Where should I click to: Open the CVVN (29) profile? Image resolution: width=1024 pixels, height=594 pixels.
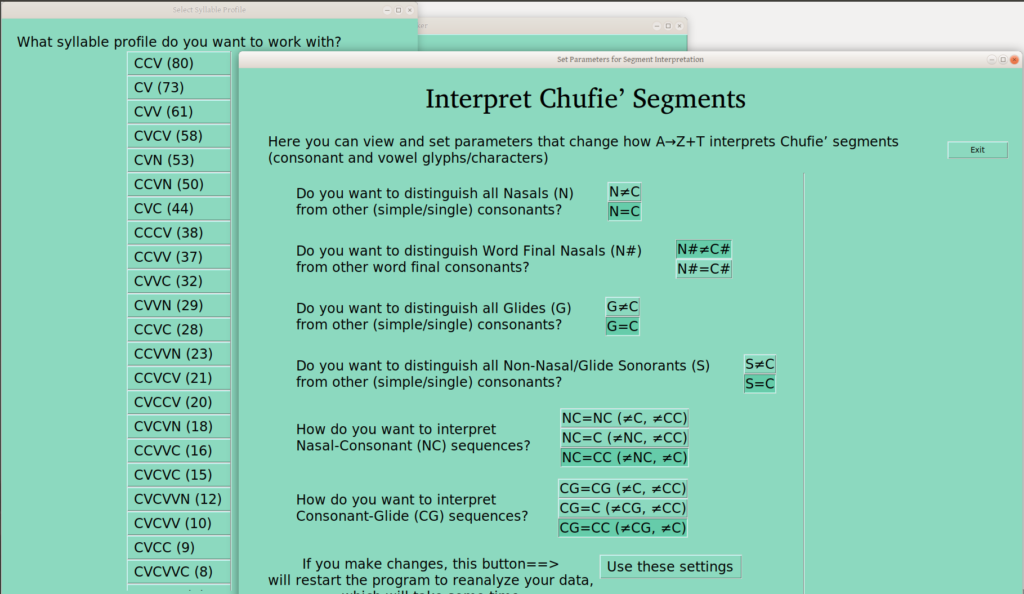click(178, 305)
